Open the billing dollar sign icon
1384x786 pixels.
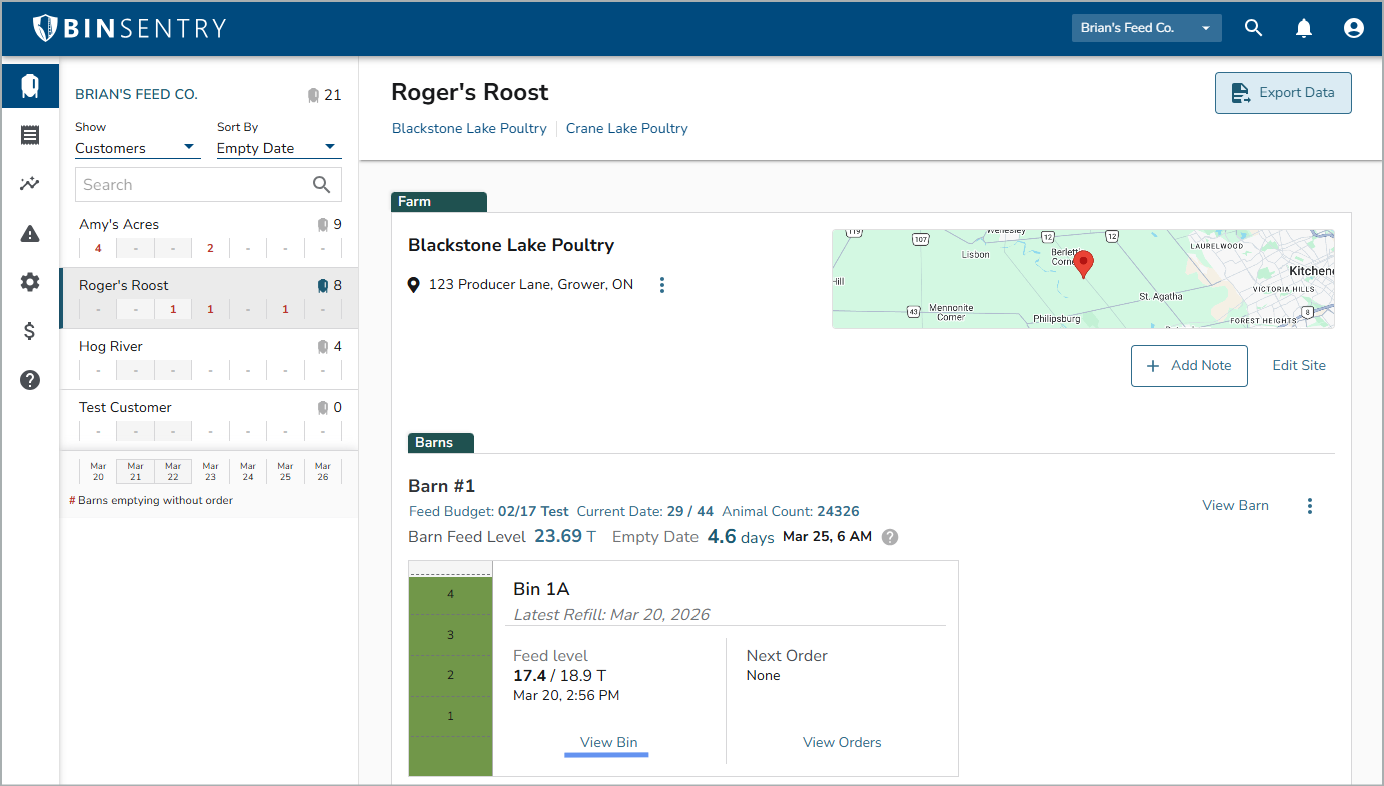30,331
